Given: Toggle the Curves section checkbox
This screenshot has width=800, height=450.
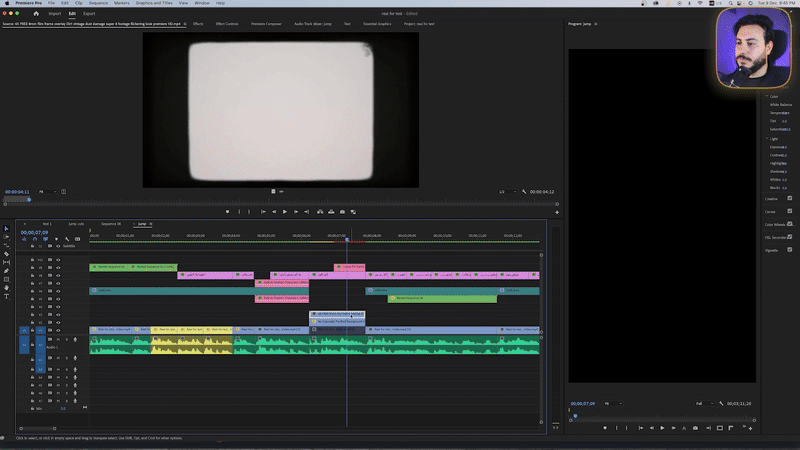Looking at the screenshot, I should click(790, 211).
